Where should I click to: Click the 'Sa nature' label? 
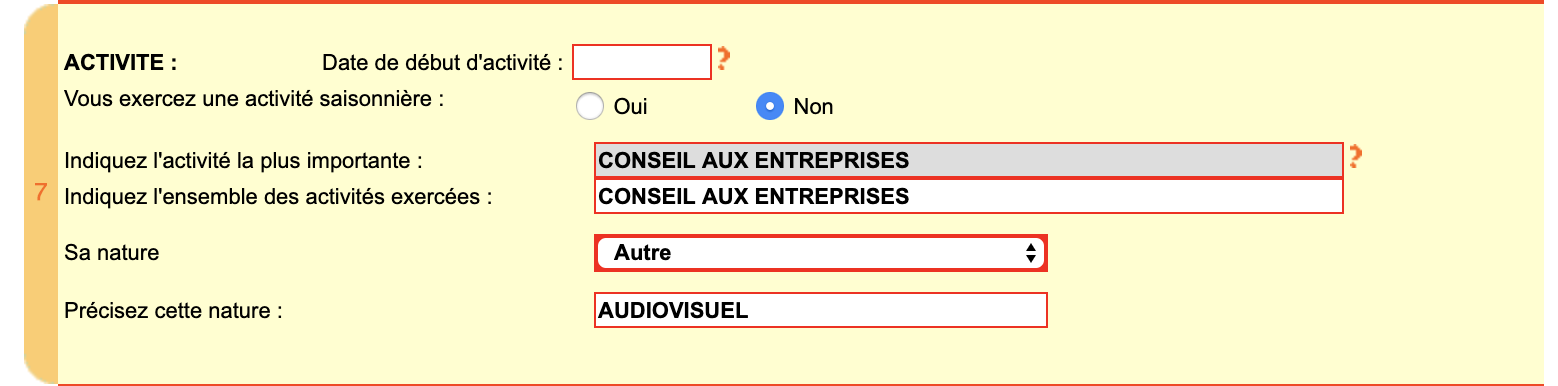[x=112, y=253]
